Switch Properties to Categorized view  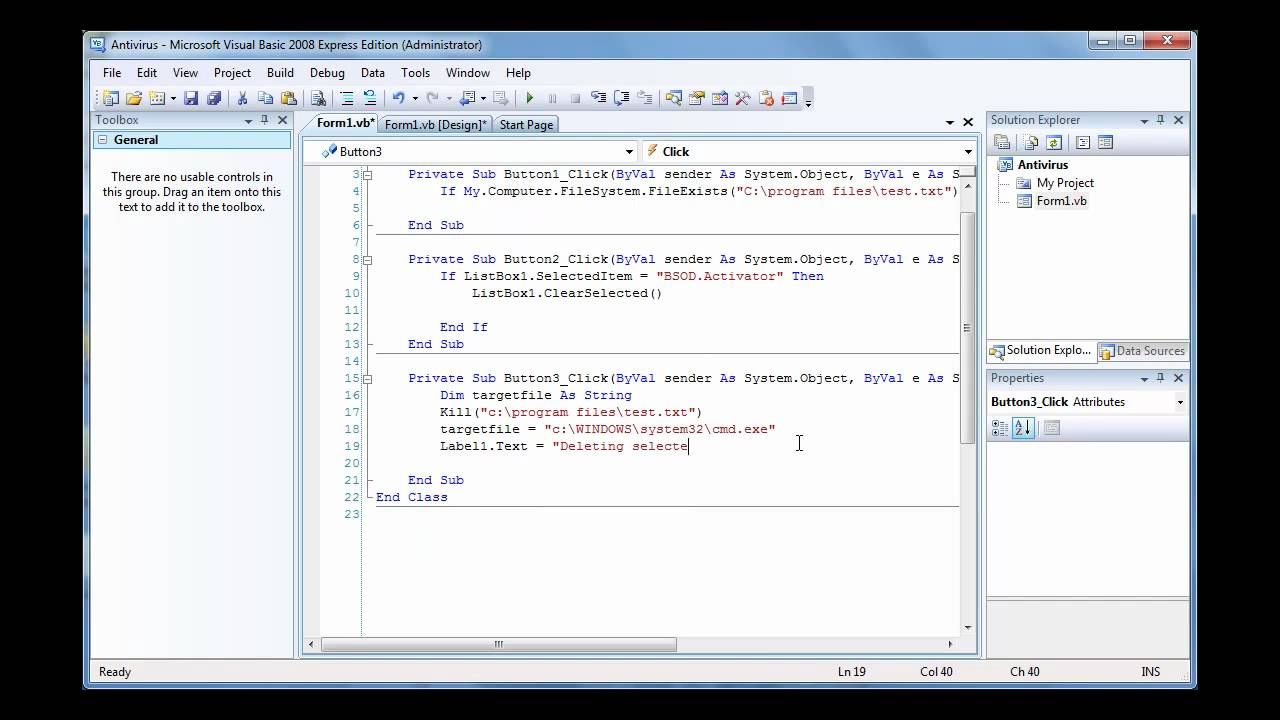tap(1000, 428)
